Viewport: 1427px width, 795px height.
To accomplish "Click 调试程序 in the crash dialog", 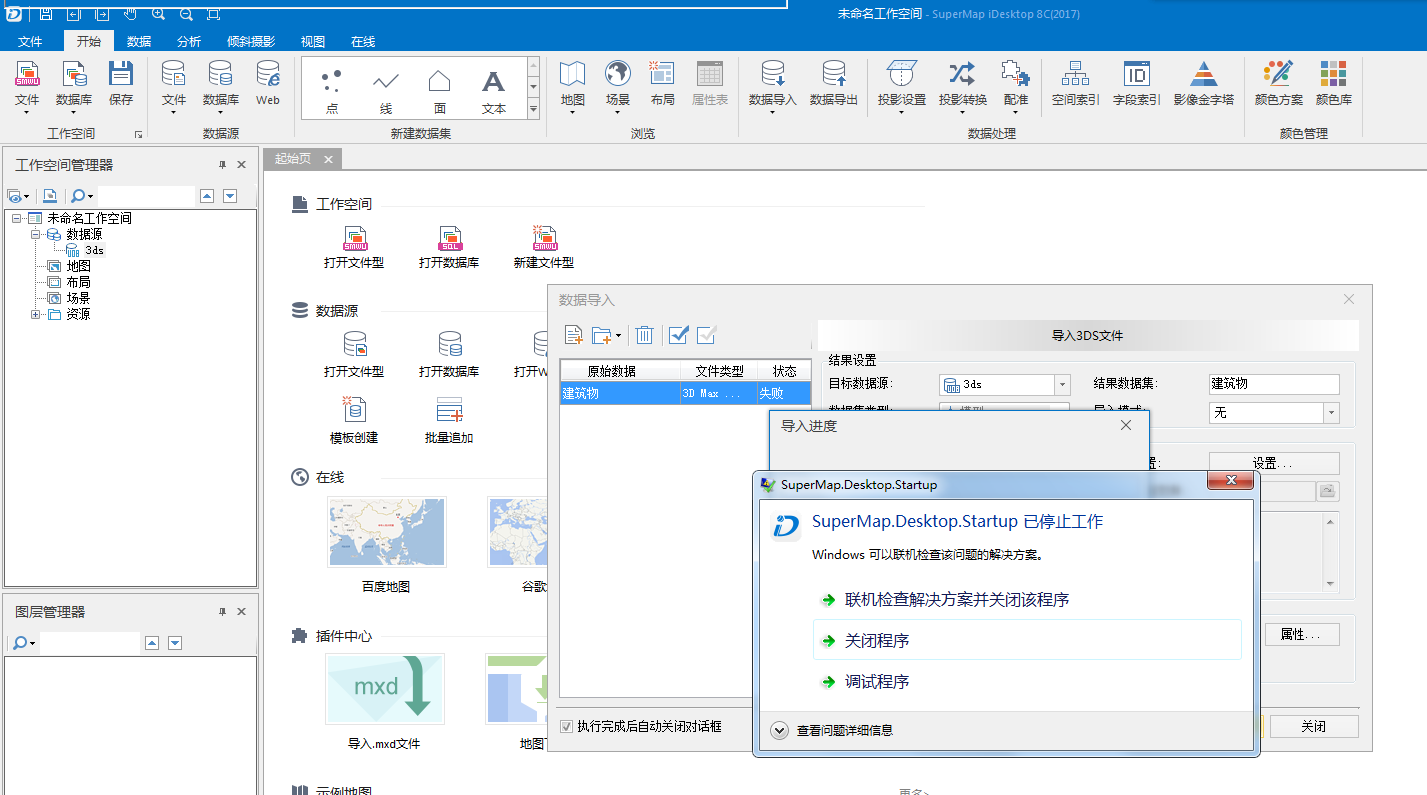I will click(1027, 681).
